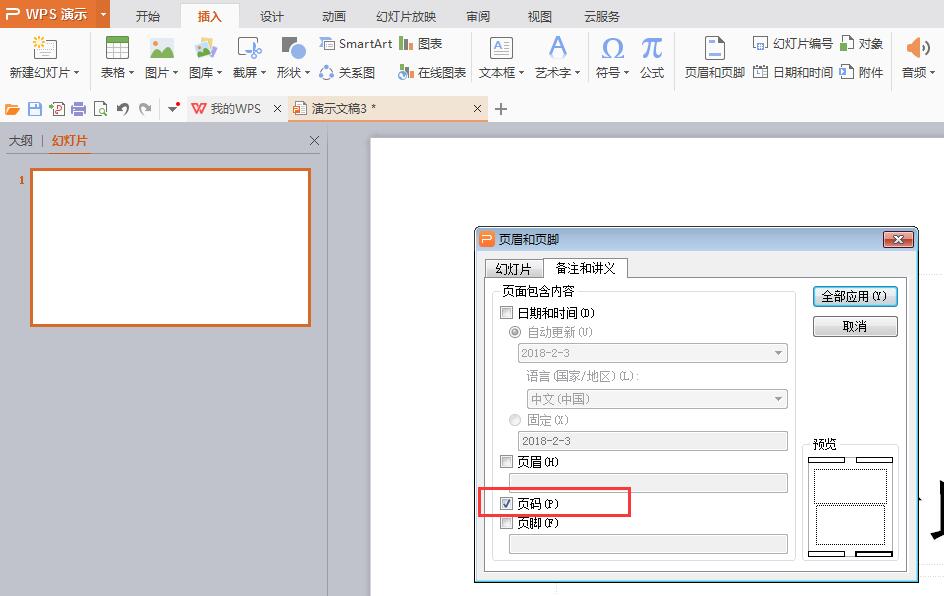Open the WPS 演示 application menu arrow
The height and width of the screenshot is (596, 944).
(x=103, y=14)
